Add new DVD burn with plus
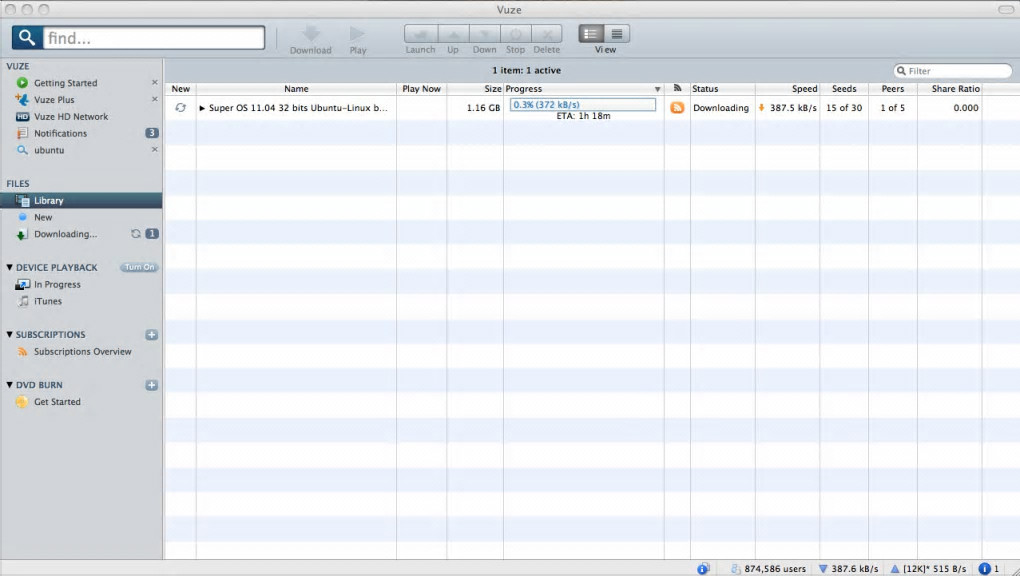Image resolution: width=1020 pixels, height=576 pixels. pyautogui.click(x=152, y=385)
